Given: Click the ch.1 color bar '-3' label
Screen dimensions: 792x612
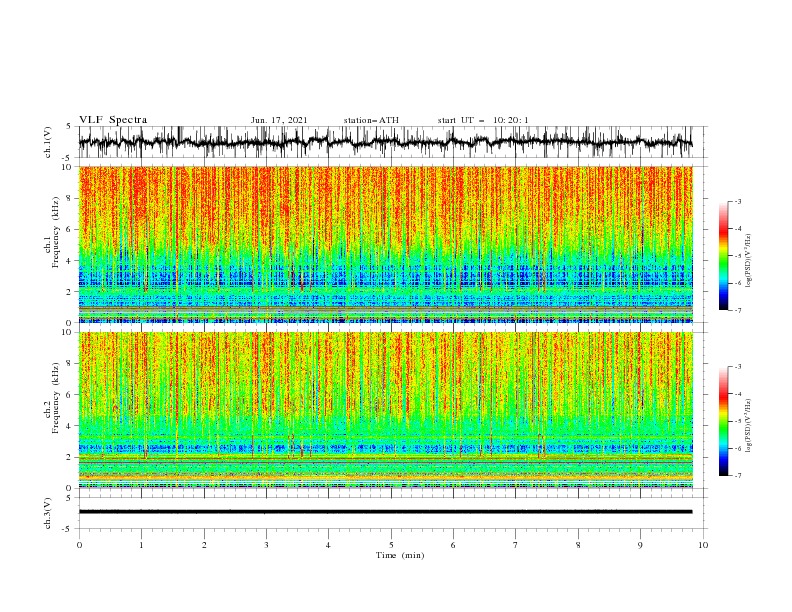Looking at the screenshot, I should pyautogui.click(x=738, y=201).
